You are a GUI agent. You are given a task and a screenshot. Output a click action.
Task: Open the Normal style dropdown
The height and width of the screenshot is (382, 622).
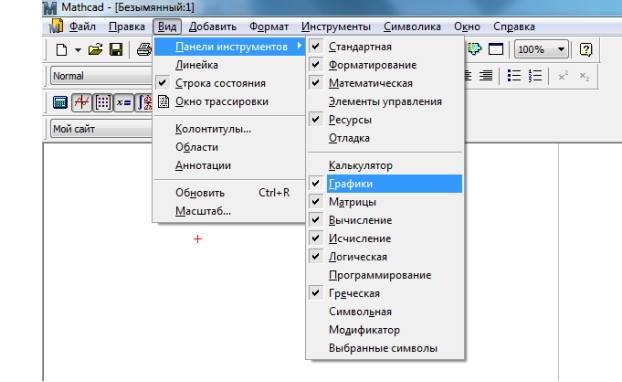point(101,76)
